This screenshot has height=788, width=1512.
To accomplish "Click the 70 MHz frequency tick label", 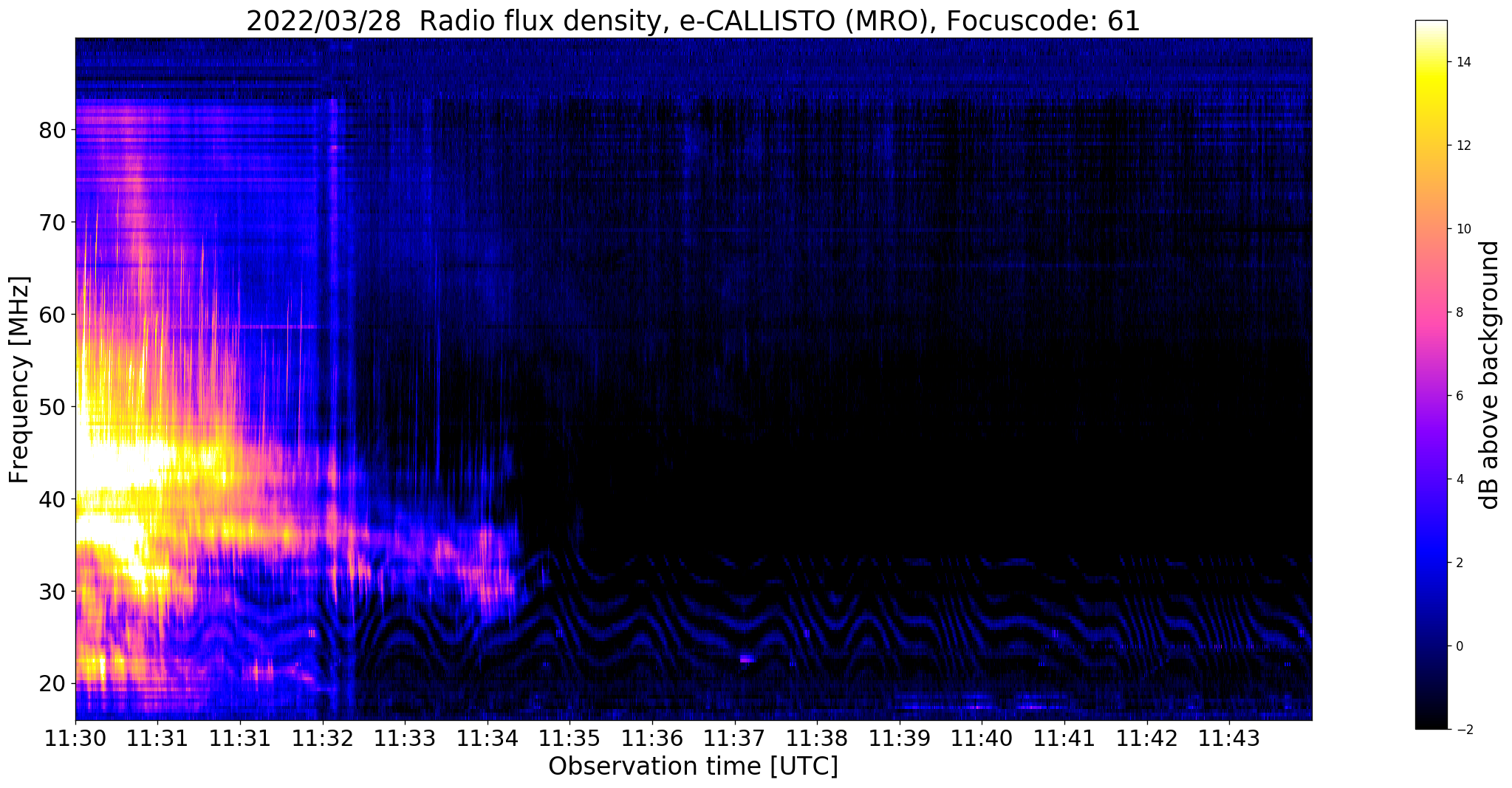I will pyautogui.click(x=52, y=222).
